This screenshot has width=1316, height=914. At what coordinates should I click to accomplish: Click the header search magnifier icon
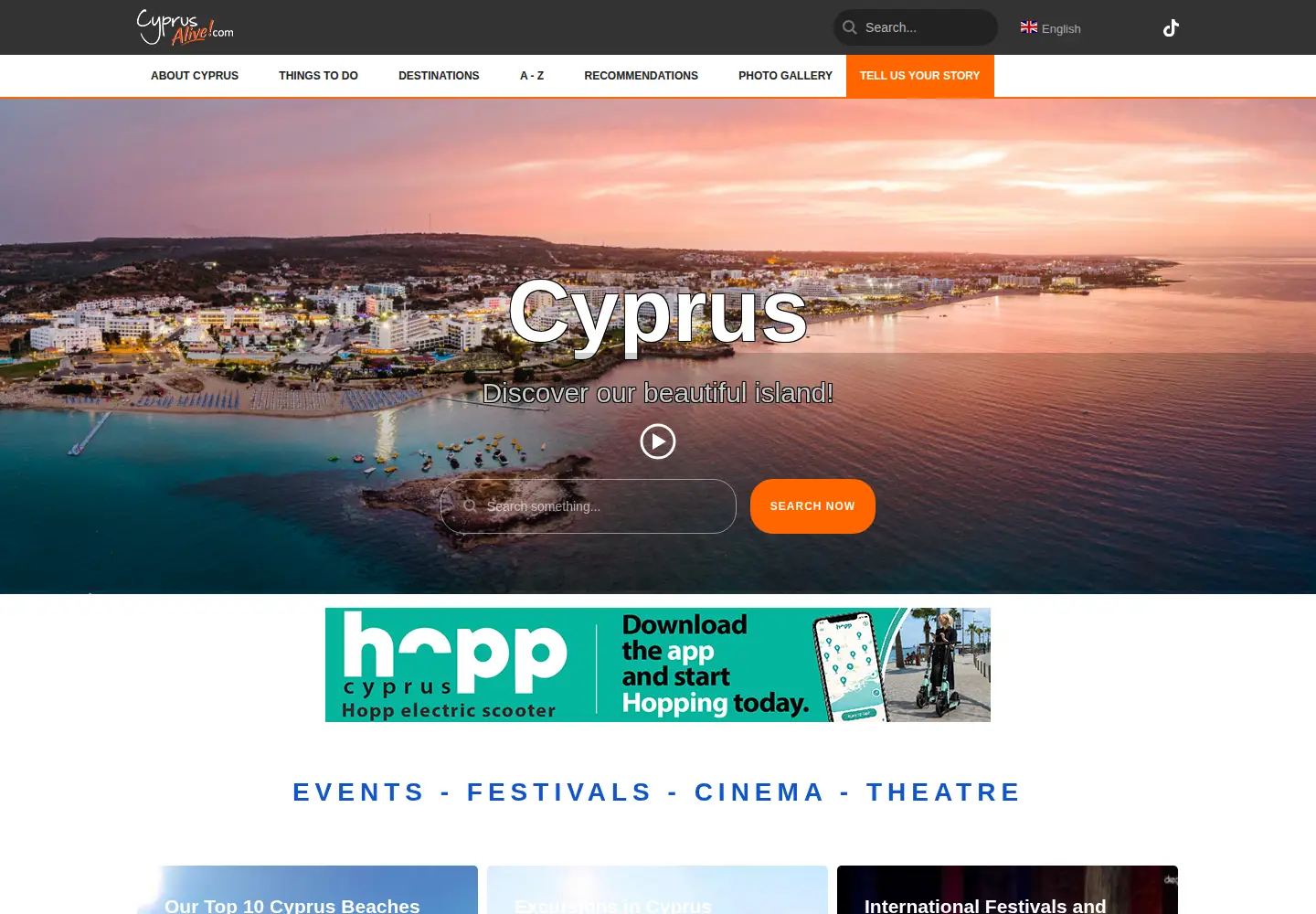[x=850, y=27]
